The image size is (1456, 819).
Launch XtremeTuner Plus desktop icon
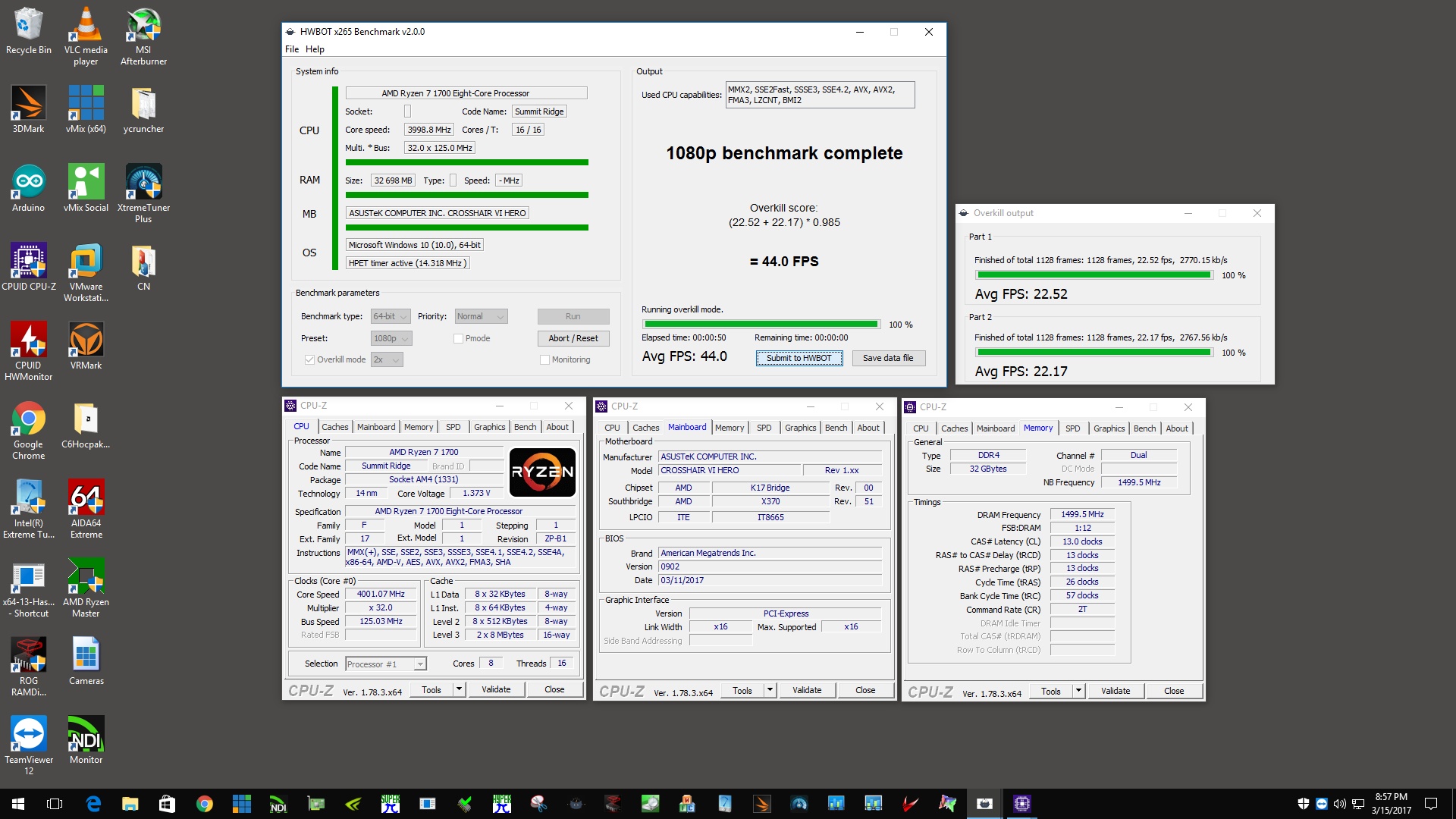pos(143,193)
